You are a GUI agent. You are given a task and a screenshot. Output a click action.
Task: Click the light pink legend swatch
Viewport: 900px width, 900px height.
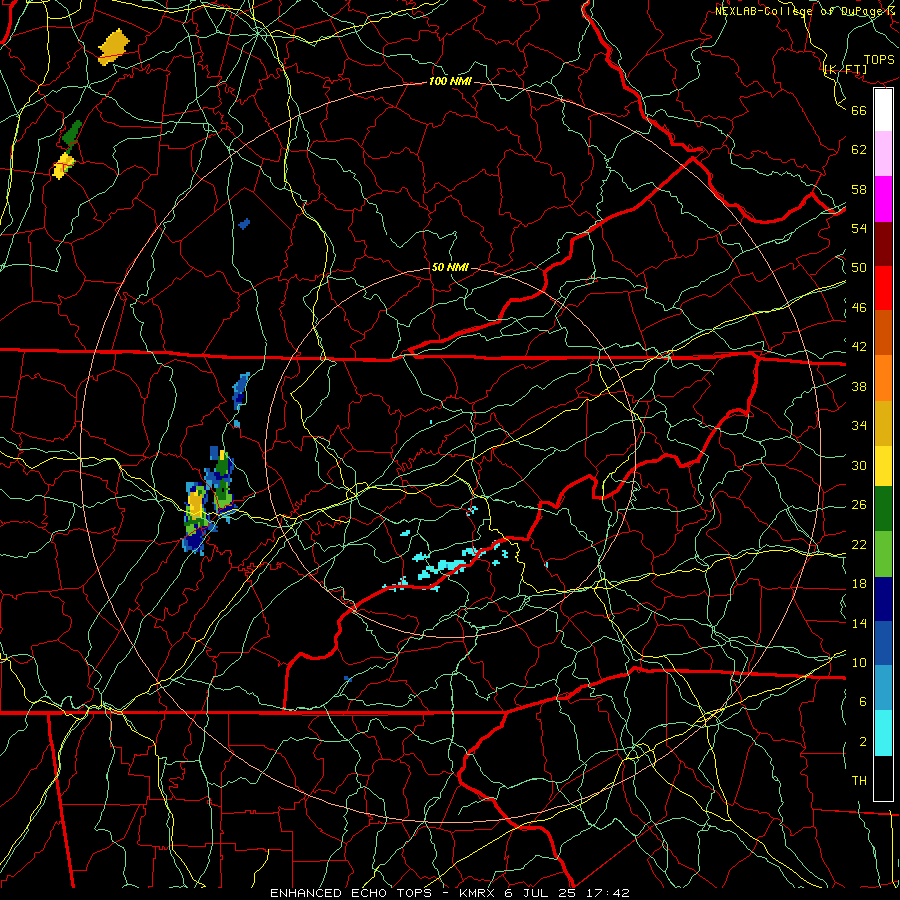click(x=883, y=154)
